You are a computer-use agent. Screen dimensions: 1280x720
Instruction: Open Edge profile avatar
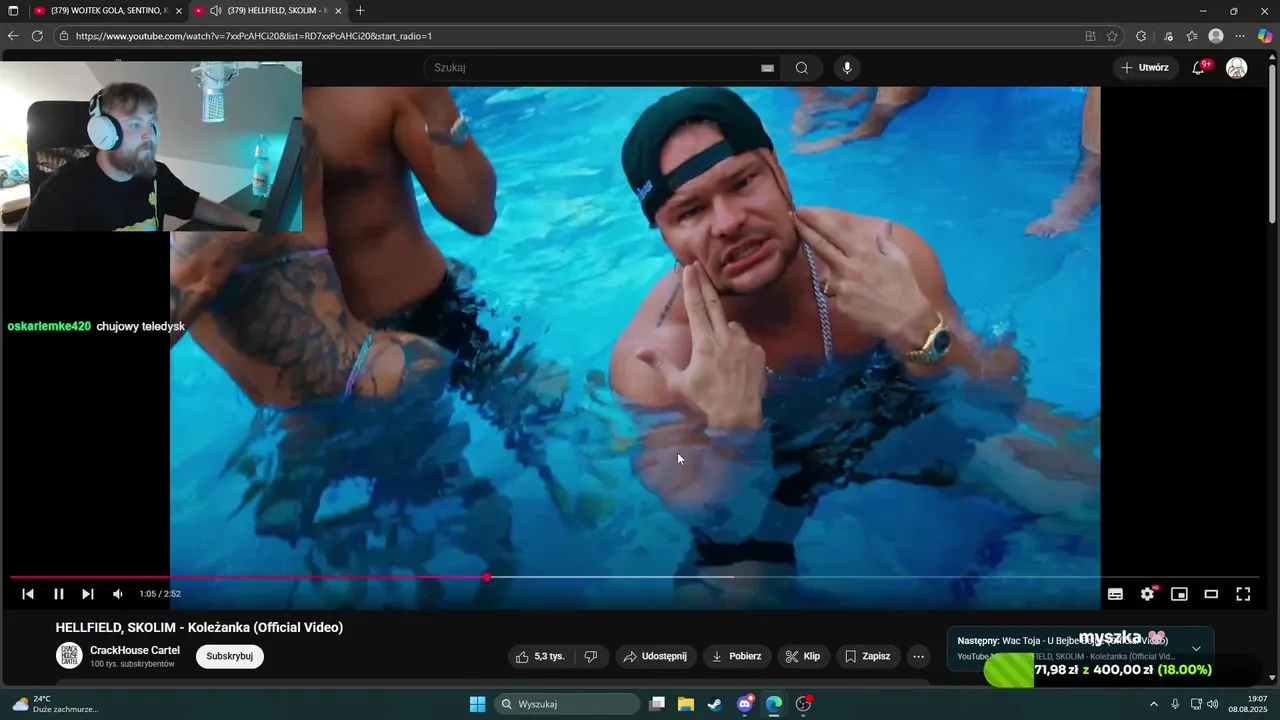[x=1216, y=36]
